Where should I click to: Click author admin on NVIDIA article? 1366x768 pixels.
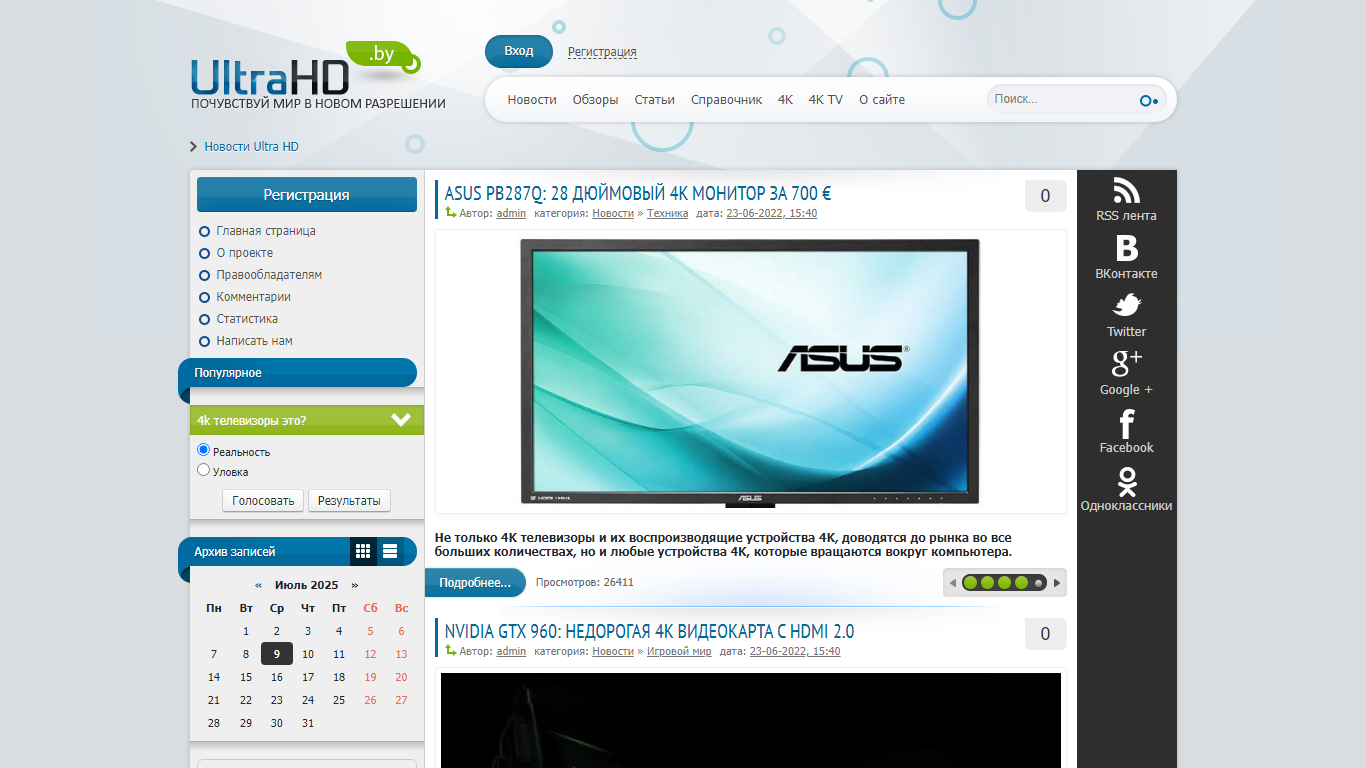point(511,651)
